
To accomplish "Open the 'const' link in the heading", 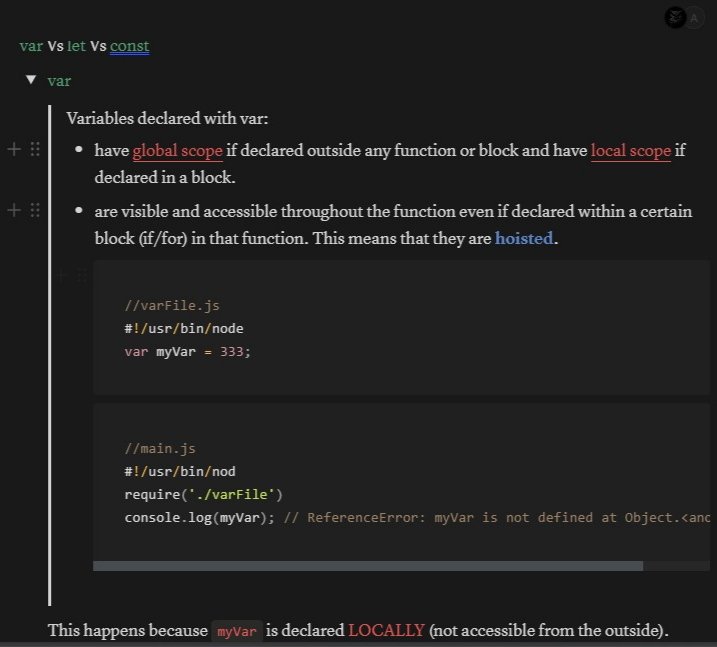I will click(129, 46).
